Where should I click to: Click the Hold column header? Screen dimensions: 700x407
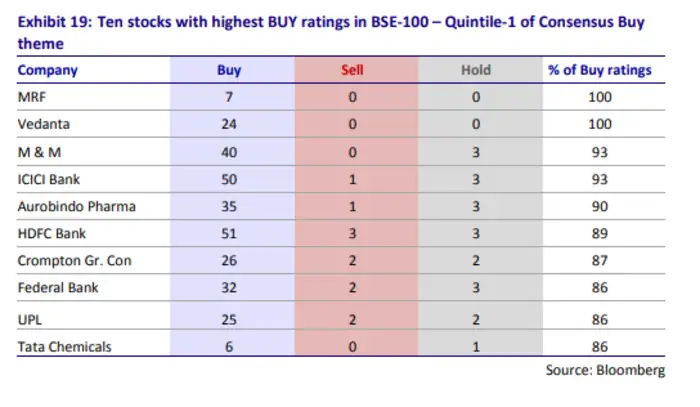(x=476, y=70)
